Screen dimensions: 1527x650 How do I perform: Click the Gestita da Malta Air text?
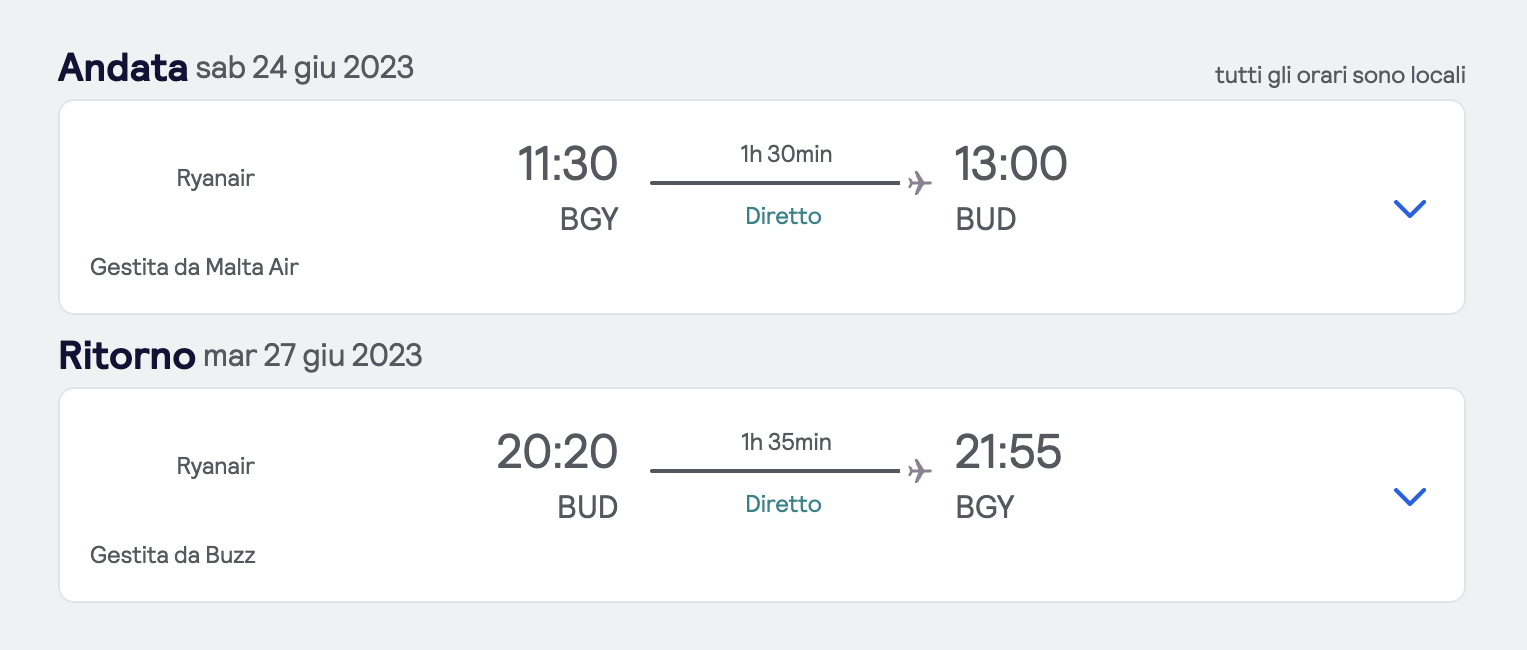click(x=194, y=267)
